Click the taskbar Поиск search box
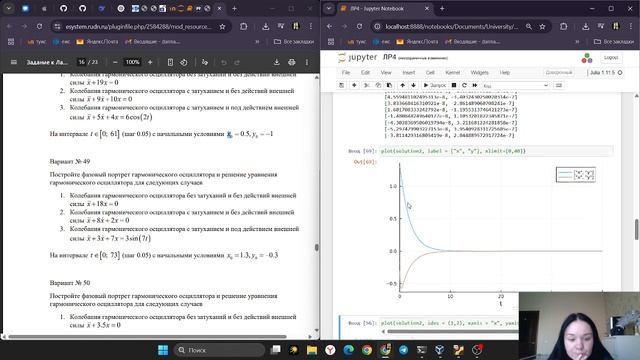 (x=220, y=350)
